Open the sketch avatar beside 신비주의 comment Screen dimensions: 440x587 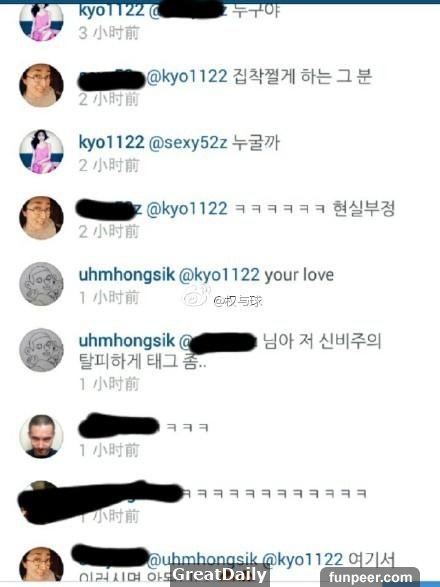pyautogui.click(x=41, y=350)
